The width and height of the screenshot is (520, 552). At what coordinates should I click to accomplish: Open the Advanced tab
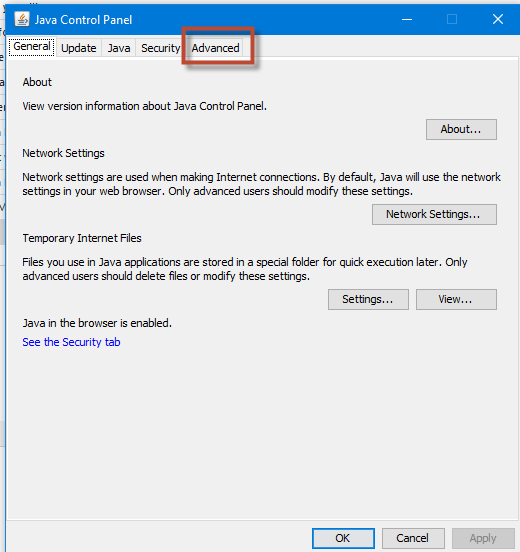coord(215,48)
